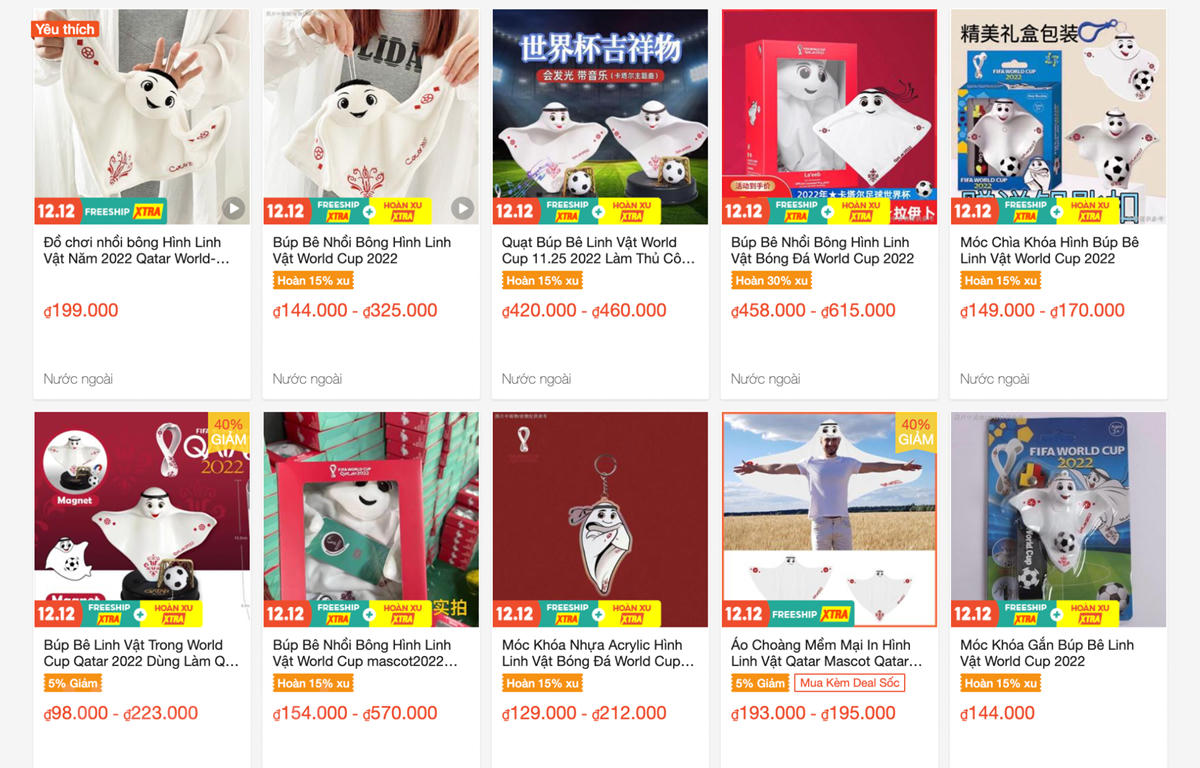Click the ₫199.000 price of first product
The width and height of the screenshot is (1200, 768).
81,310
